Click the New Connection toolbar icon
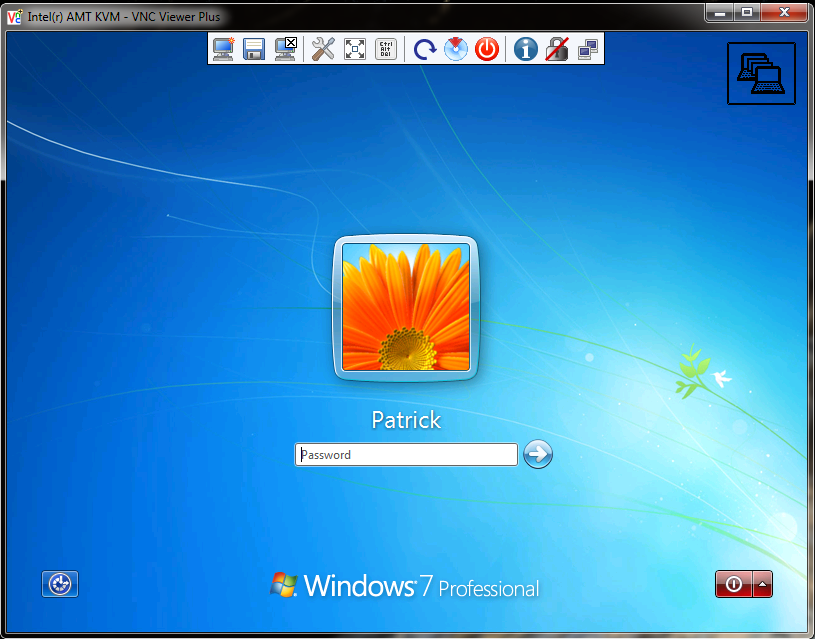815x639 pixels. [223, 49]
